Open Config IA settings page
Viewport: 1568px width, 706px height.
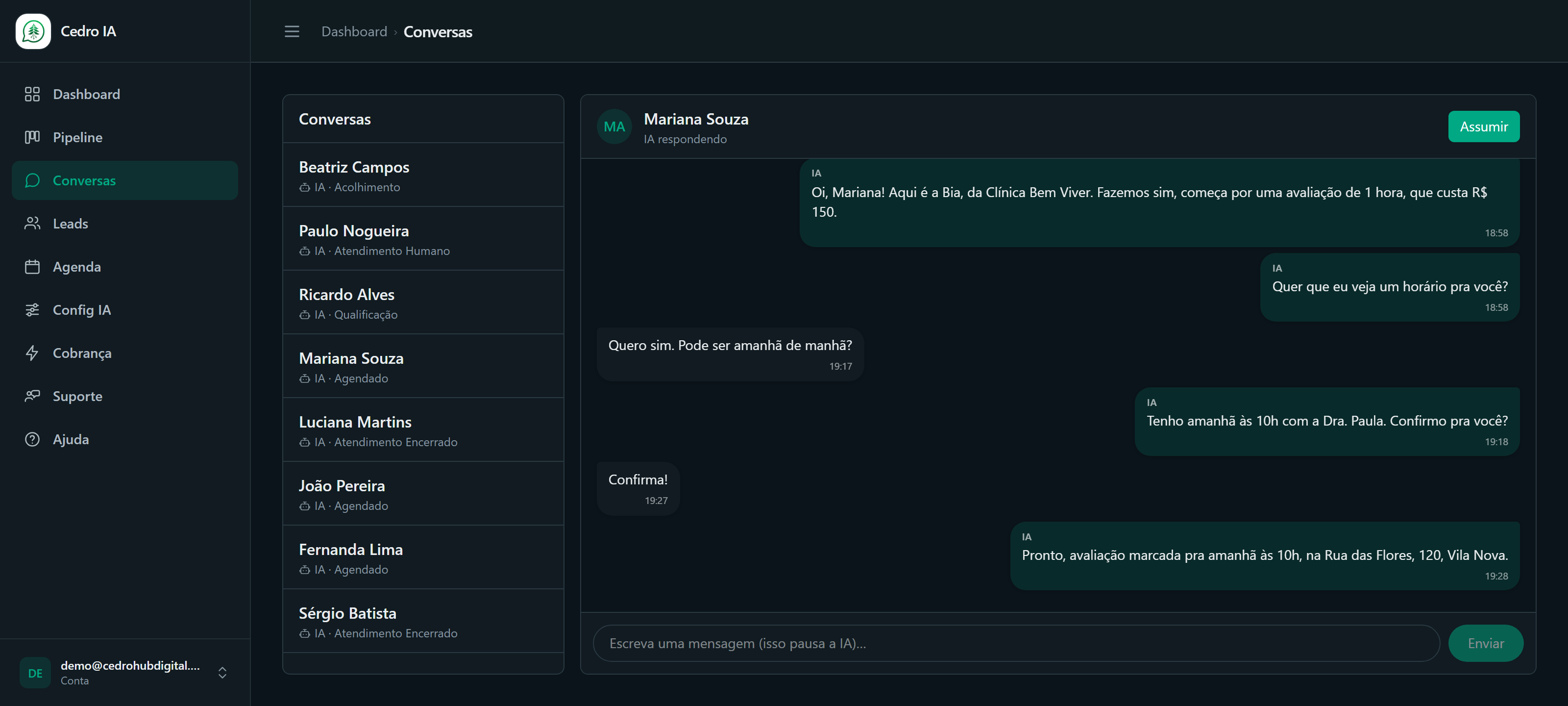click(x=125, y=310)
